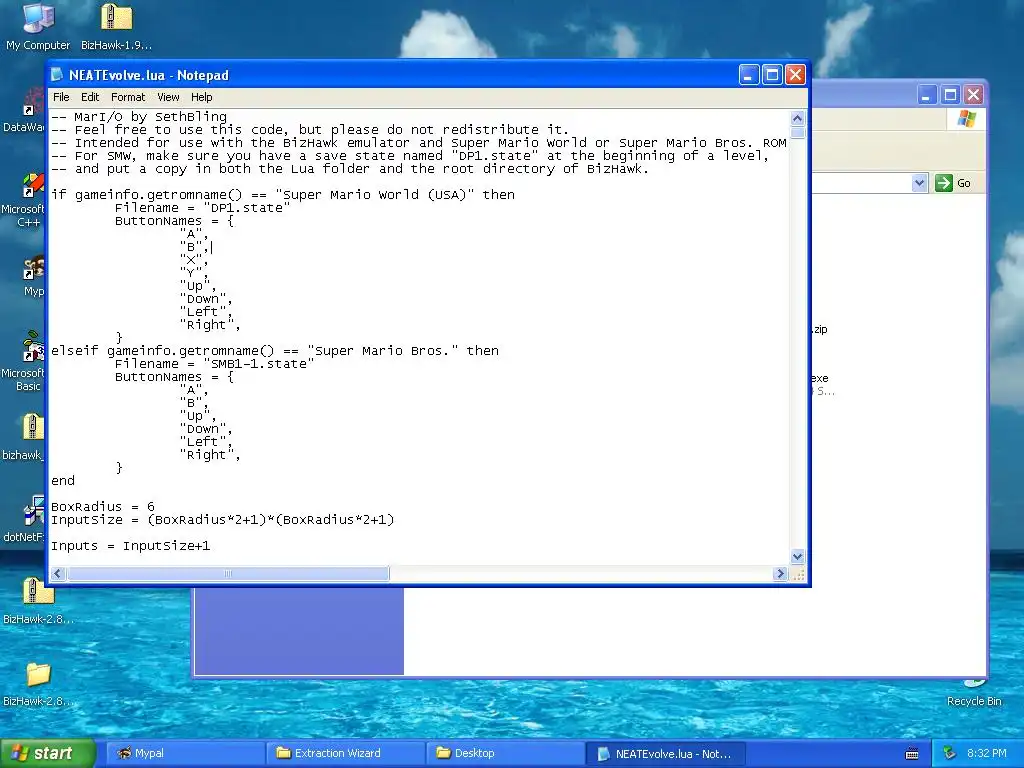This screenshot has height=768, width=1024.
Task: Switch to Desktop folder in the taskbar
Action: click(x=505, y=753)
